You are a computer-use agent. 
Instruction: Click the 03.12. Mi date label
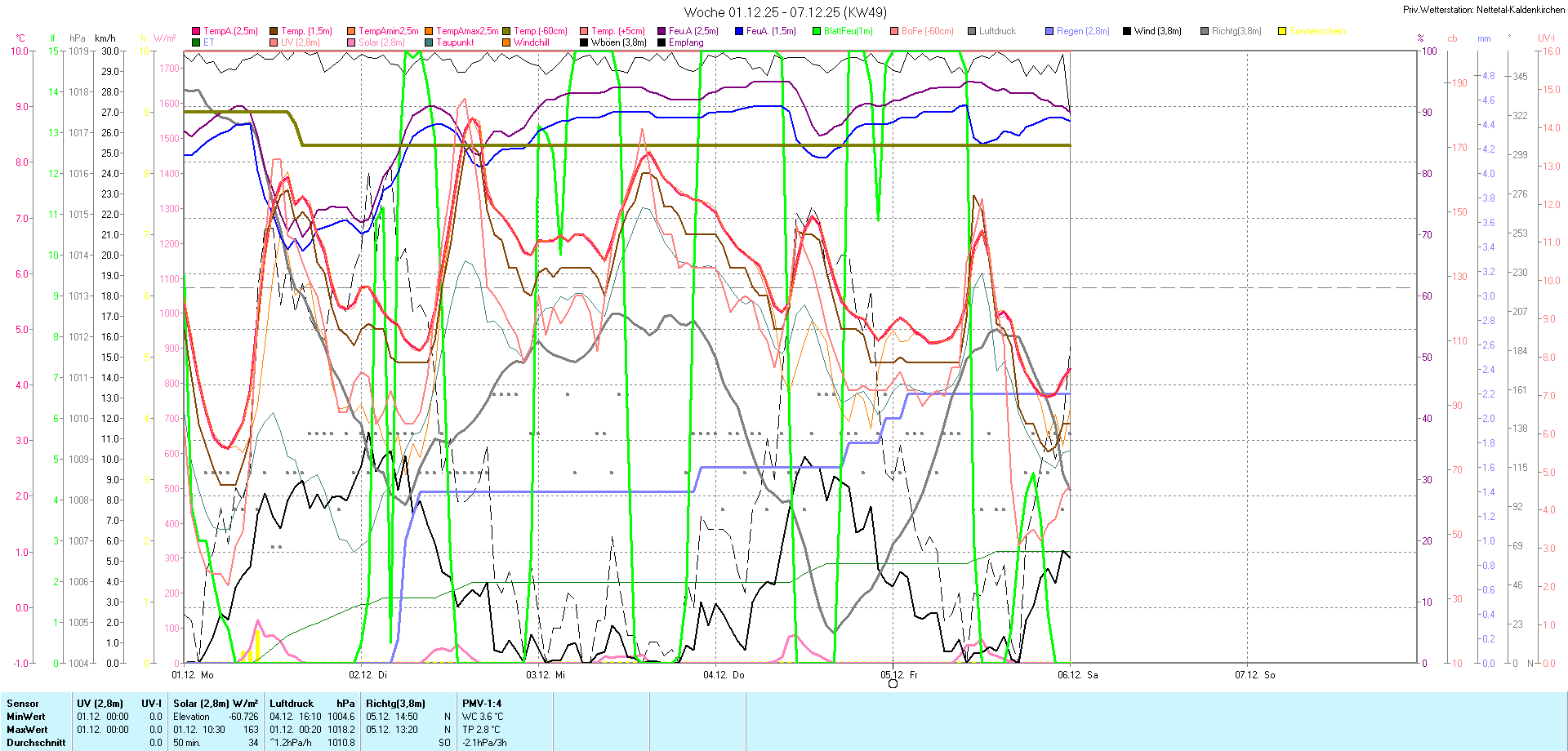(x=545, y=675)
